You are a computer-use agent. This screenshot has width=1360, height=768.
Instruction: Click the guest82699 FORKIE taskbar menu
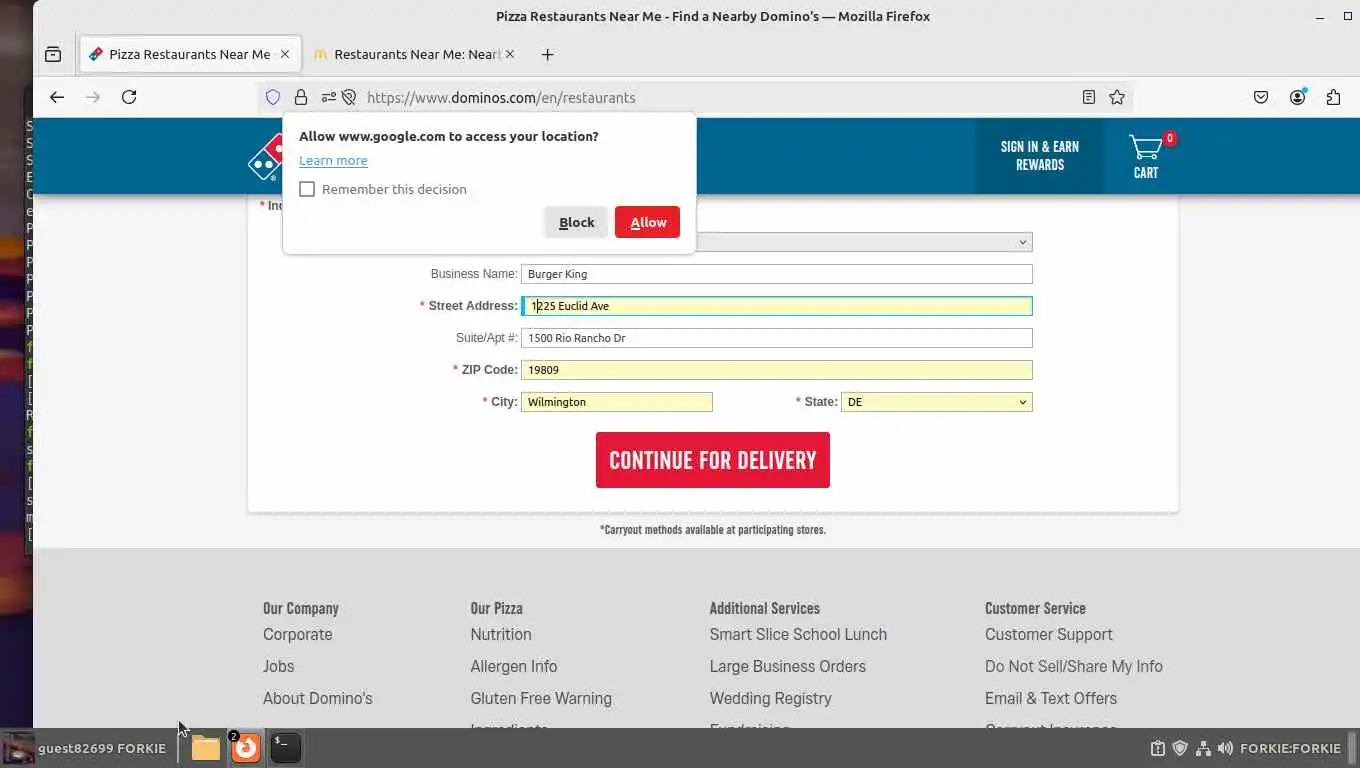85,748
